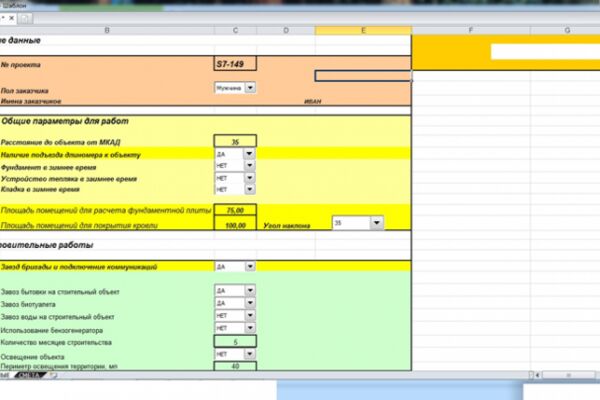Viewport: 600px width, 400px height.
Task: Click the 'Имена заказчиков' label
Action: click(x=31, y=101)
